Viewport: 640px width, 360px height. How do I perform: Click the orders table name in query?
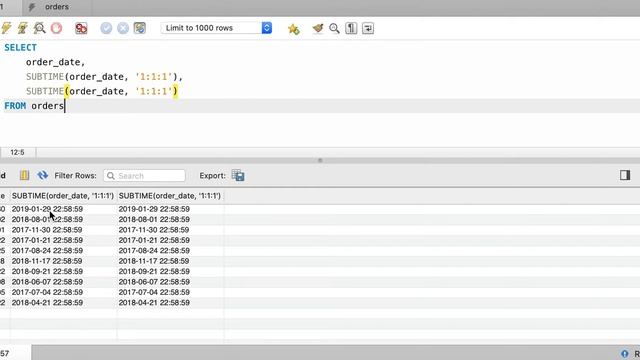[48, 106]
